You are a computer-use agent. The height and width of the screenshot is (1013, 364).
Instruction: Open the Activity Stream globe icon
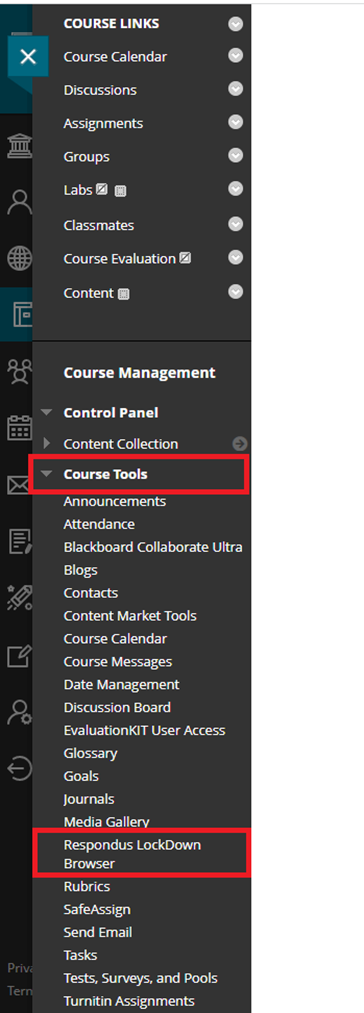19,258
